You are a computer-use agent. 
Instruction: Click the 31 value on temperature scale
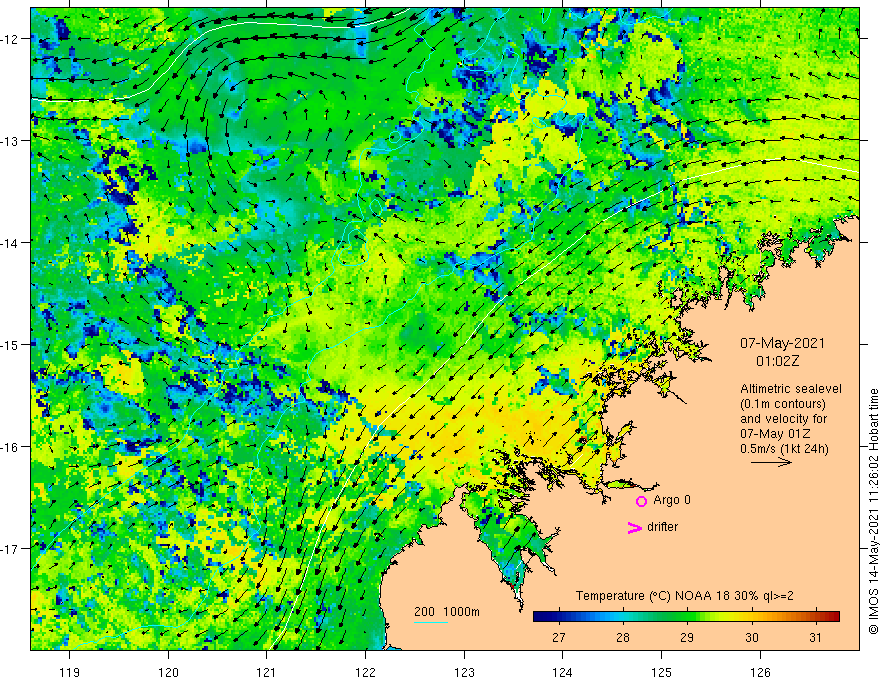[x=815, y=637]
